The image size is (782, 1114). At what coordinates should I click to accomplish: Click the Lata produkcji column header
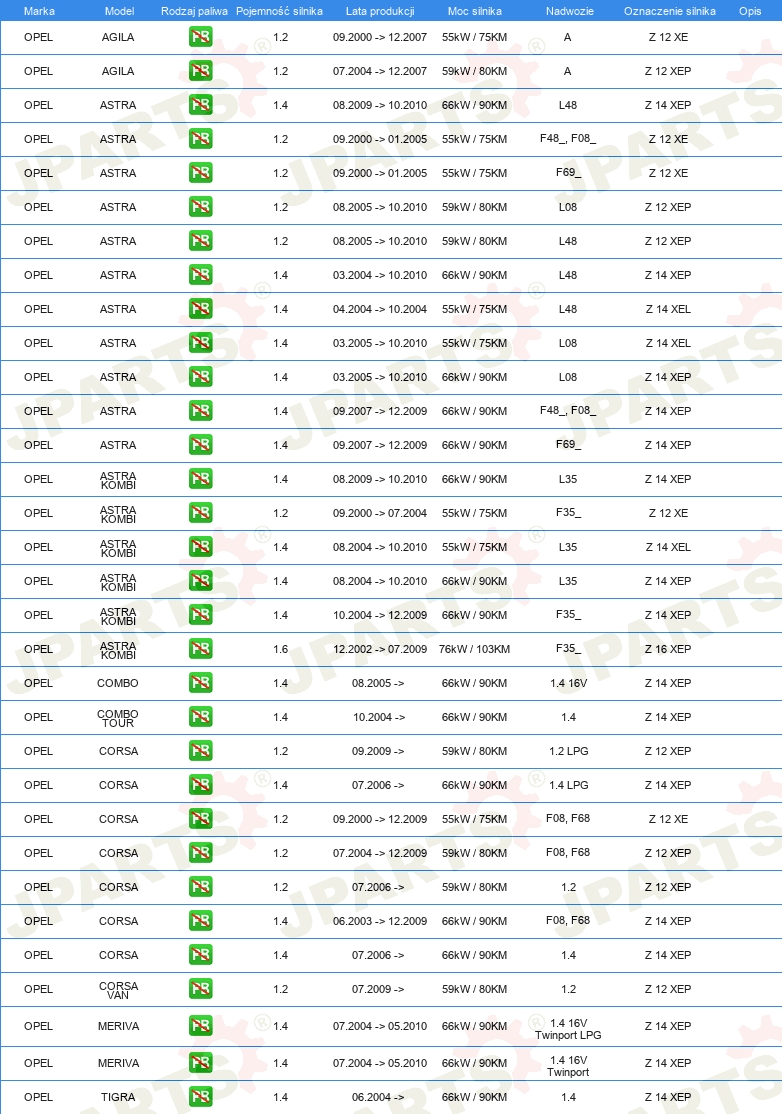[380, 11]
